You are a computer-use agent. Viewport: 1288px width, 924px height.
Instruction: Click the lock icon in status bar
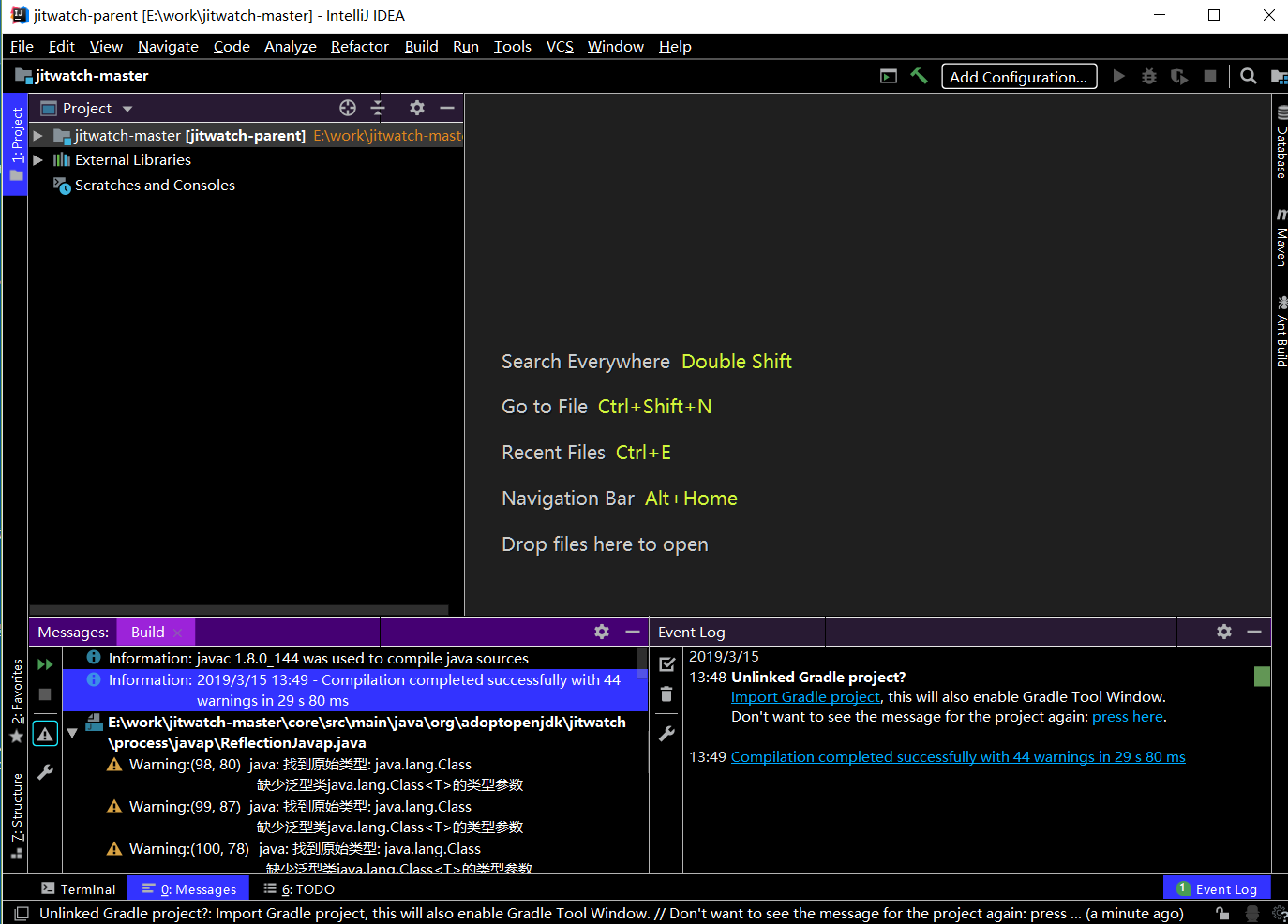1222,913
